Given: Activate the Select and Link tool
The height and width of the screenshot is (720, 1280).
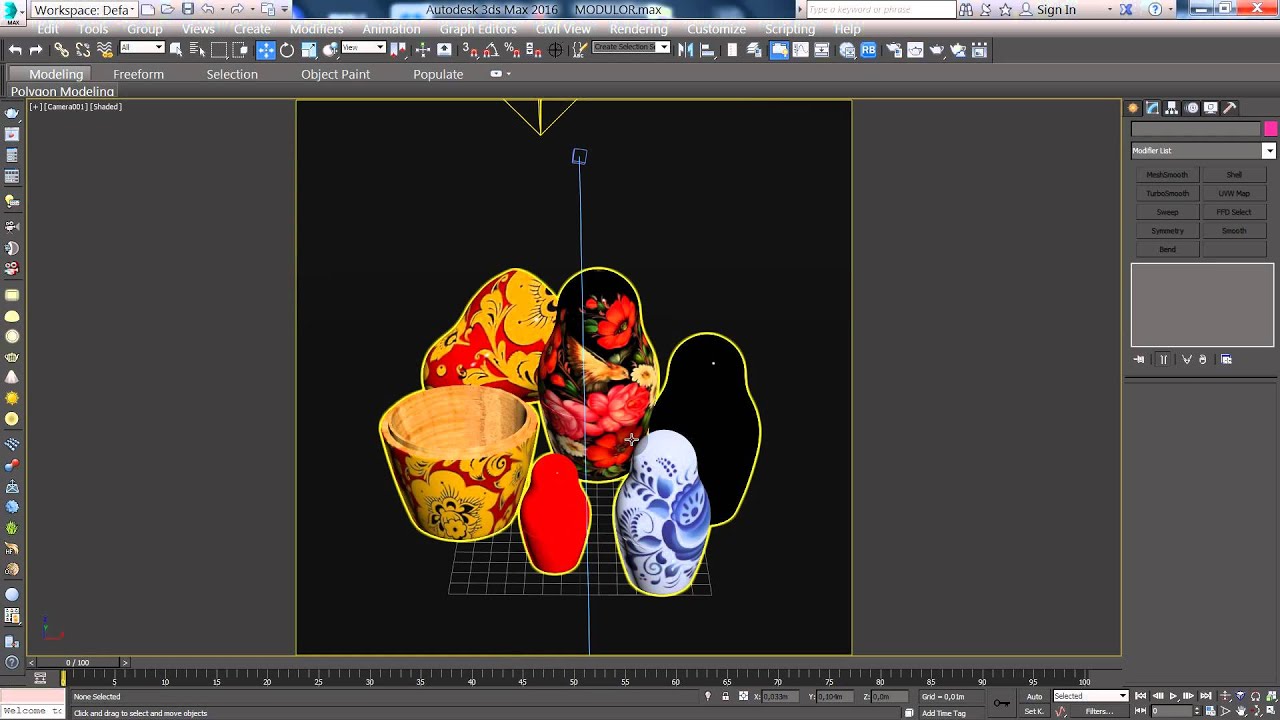Looking at the screenshot, I should (x=61, y=50).
